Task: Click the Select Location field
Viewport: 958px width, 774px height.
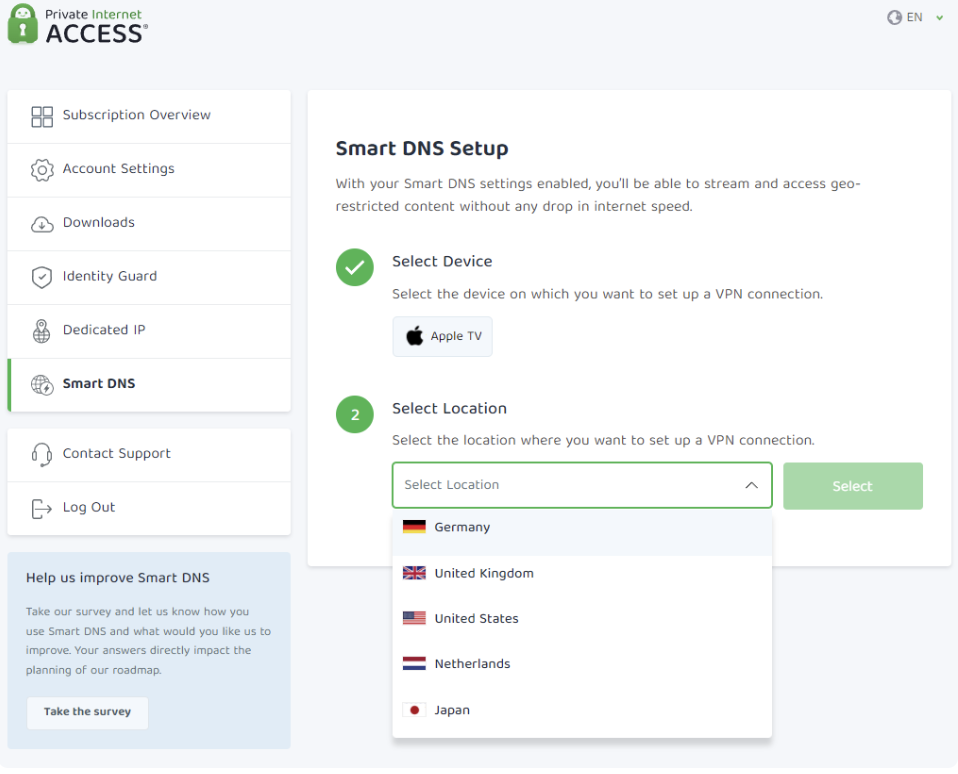Action: (x=582, y=485)
